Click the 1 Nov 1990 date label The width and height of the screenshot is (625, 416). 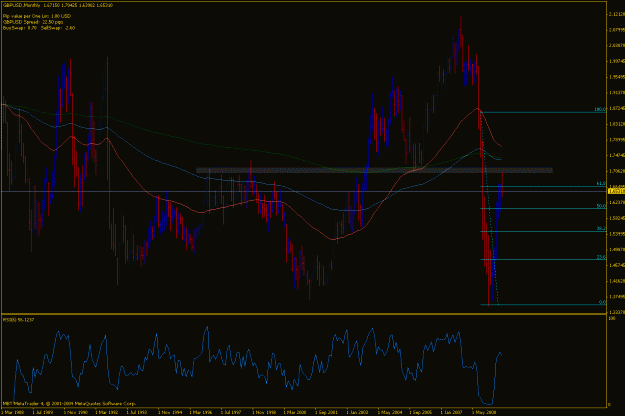point(75,412)
